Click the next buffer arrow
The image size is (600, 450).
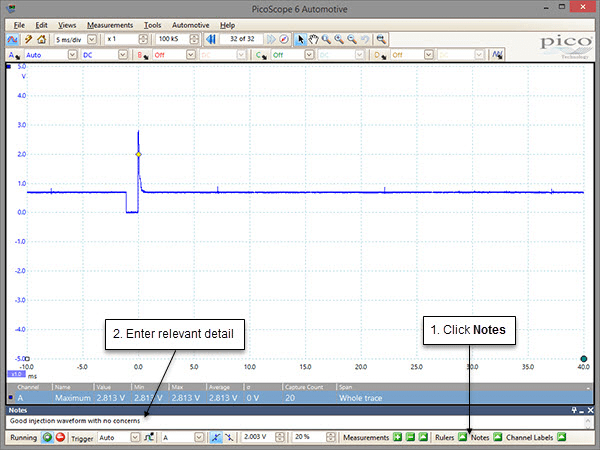271,39
